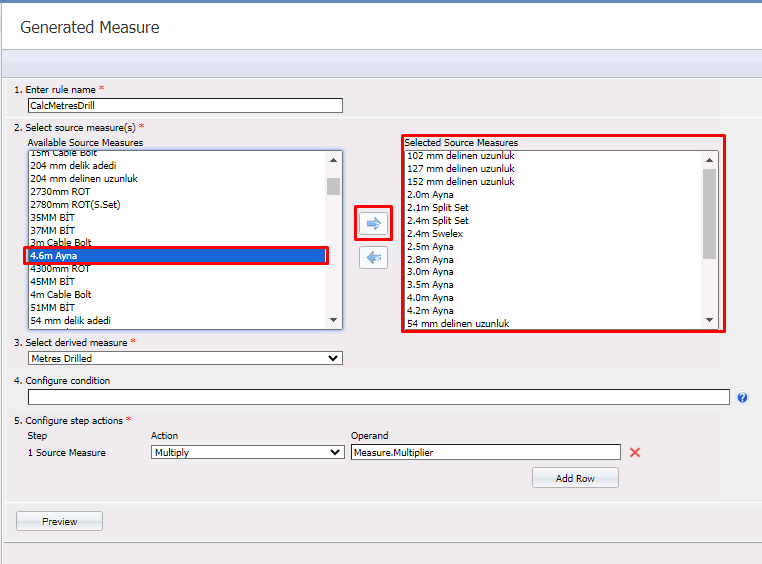Viewport: 762px width, 564px height.
Task: Click the left arrow to remove measure
Action: tap(373, 257)
